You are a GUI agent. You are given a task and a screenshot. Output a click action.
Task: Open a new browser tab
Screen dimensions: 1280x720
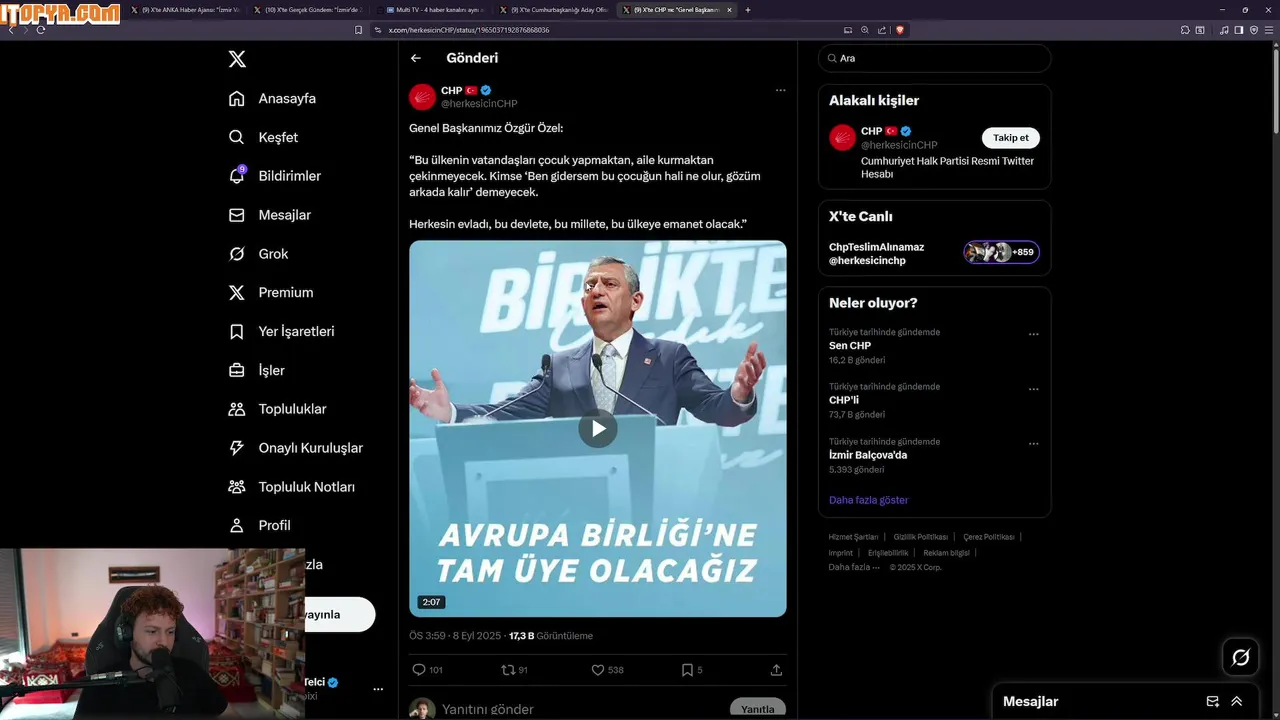[x=748, y=9]
